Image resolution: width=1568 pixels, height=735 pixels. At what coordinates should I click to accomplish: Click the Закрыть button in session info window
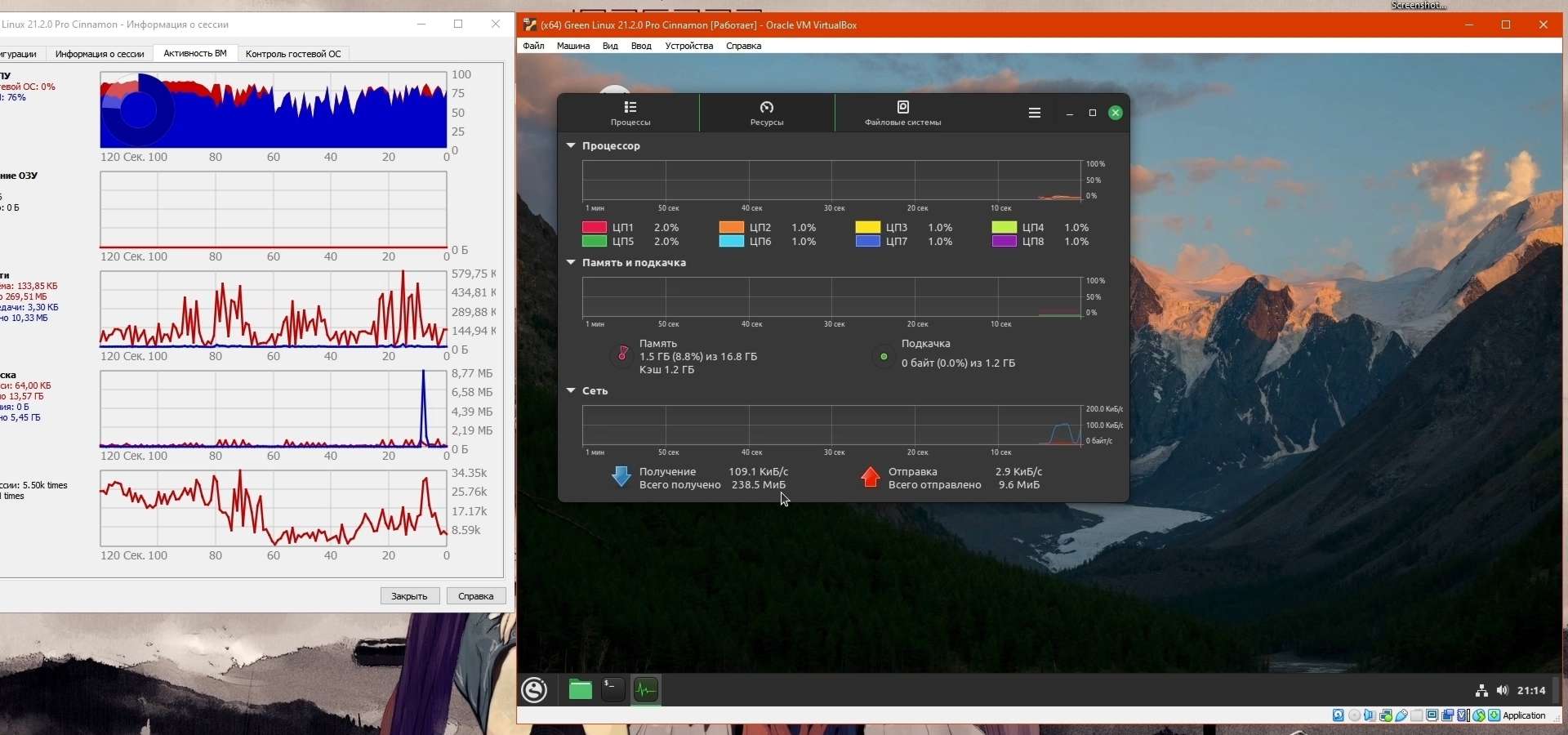410,596
